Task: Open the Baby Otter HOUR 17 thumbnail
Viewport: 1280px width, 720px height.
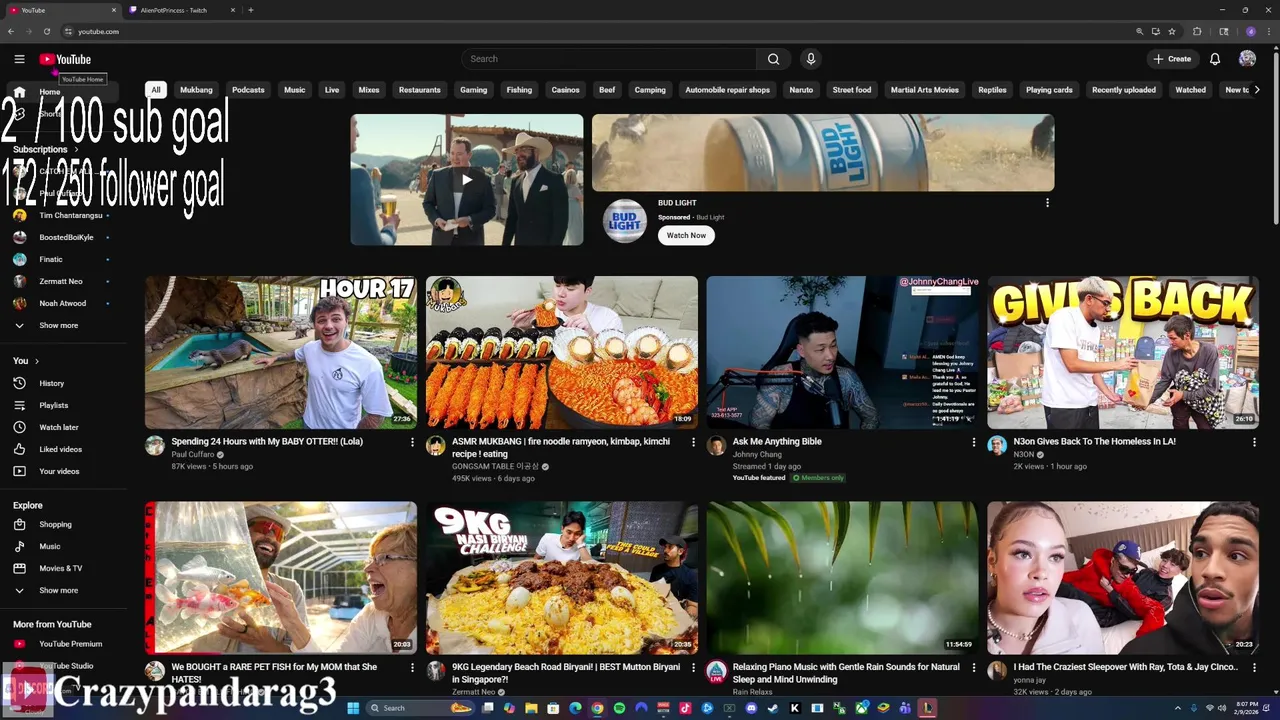Action: click(281, 352)
